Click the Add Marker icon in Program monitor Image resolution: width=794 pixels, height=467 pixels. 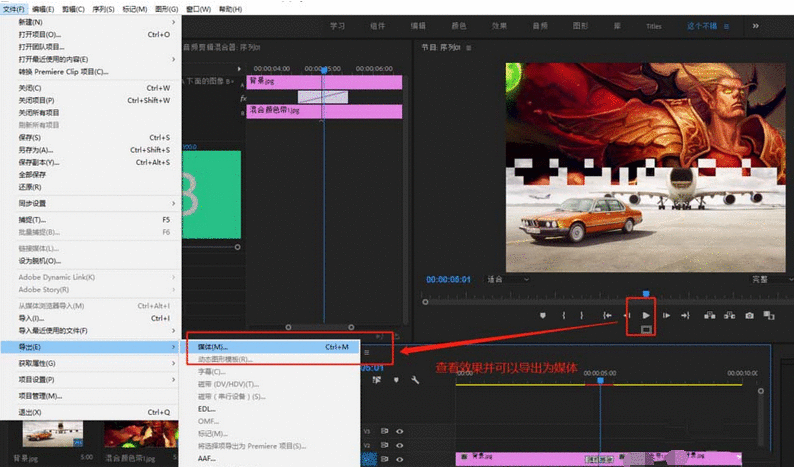tap(543, 315)
